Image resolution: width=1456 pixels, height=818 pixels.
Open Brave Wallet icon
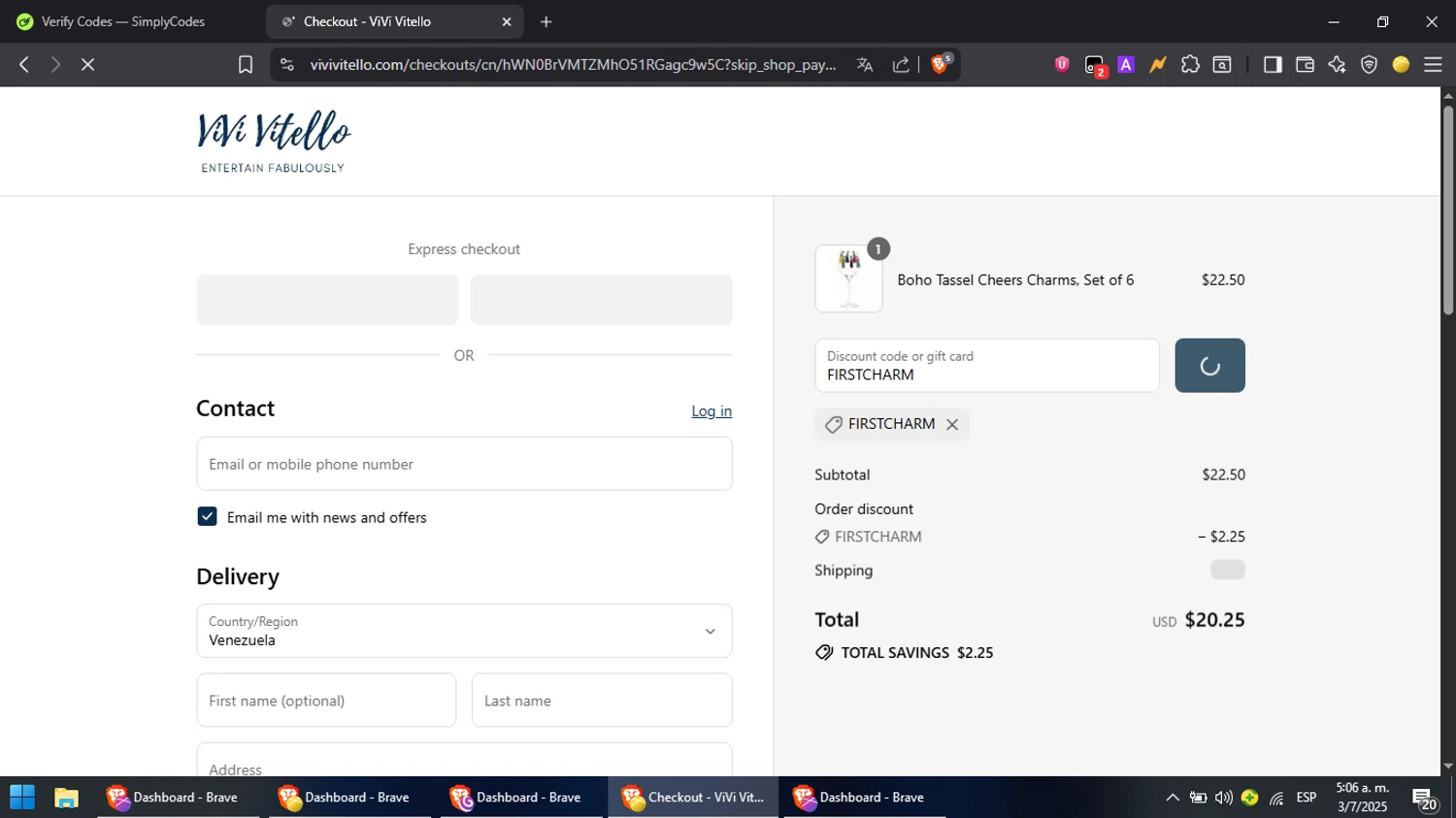(1305, 65)
